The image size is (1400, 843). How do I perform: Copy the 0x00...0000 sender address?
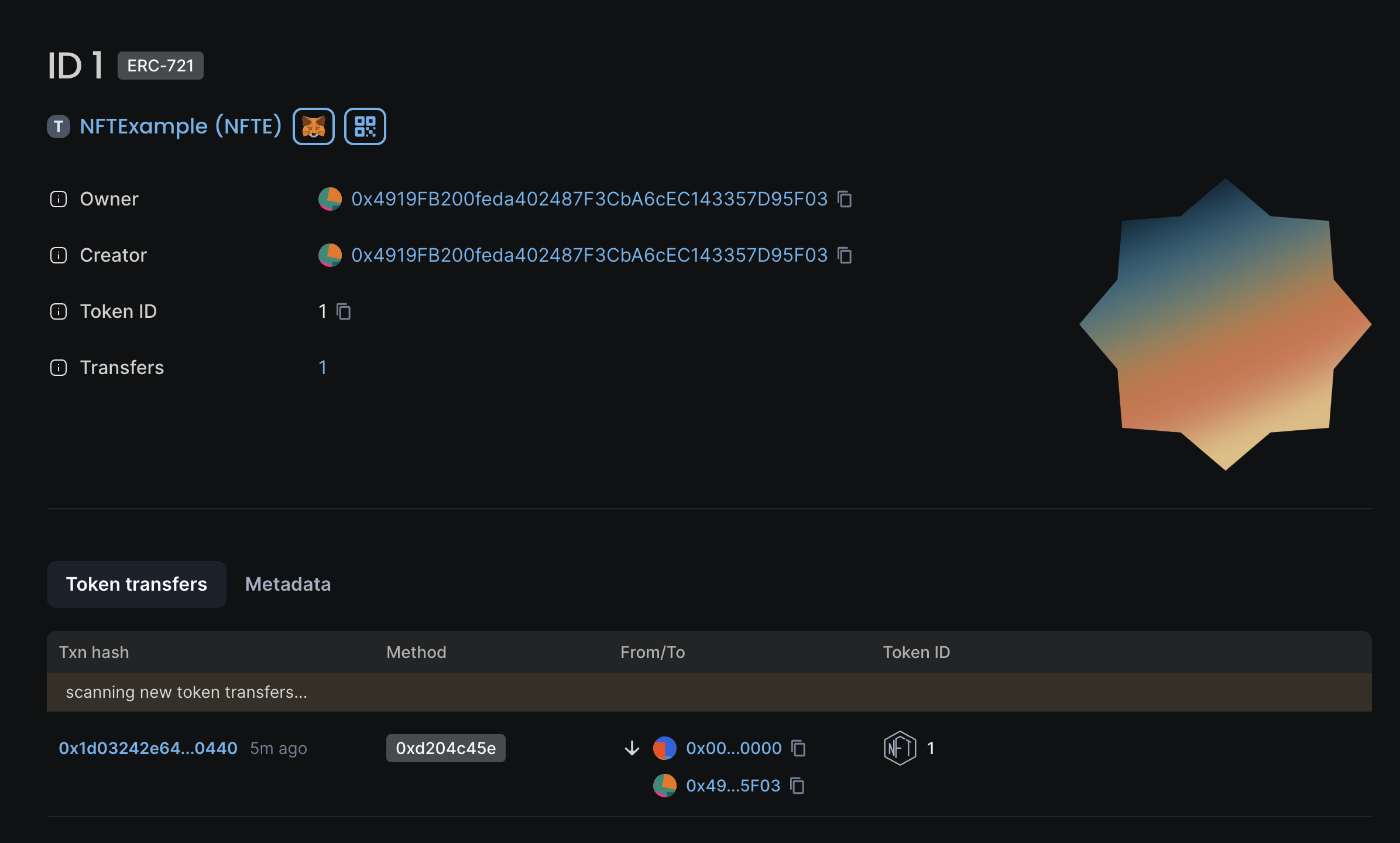click(x=798, y=748)
